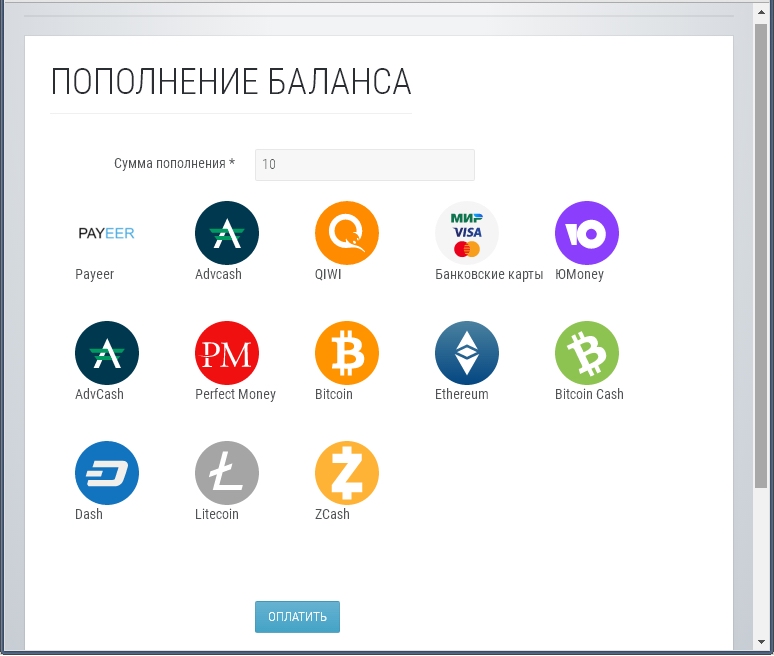Focus the Сумма пополнения amount field
The height and width of the screenshot is (656, 774).
click(365, 164)
